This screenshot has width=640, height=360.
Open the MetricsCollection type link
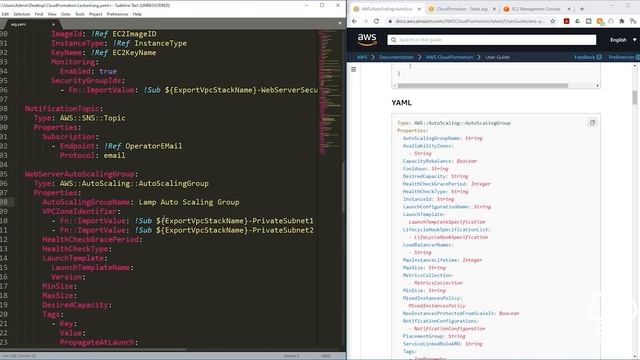click(x=438, y=283)
